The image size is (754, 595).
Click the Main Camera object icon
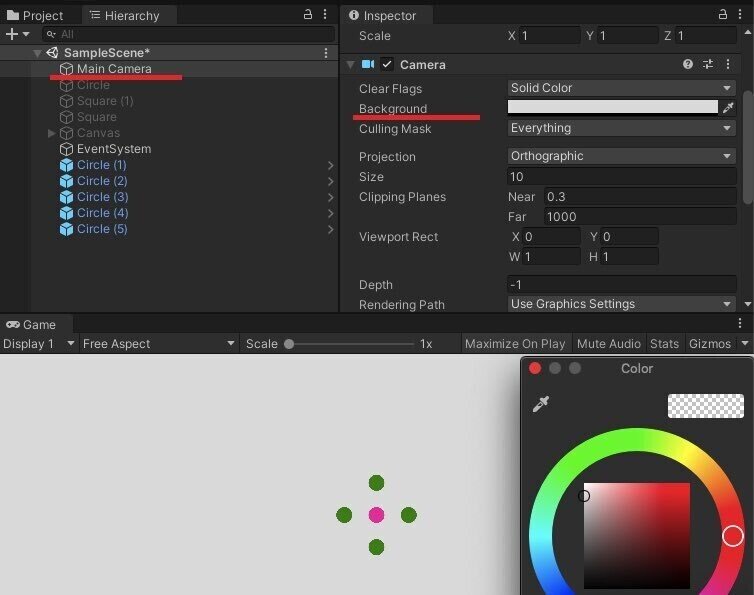point(66,69)
